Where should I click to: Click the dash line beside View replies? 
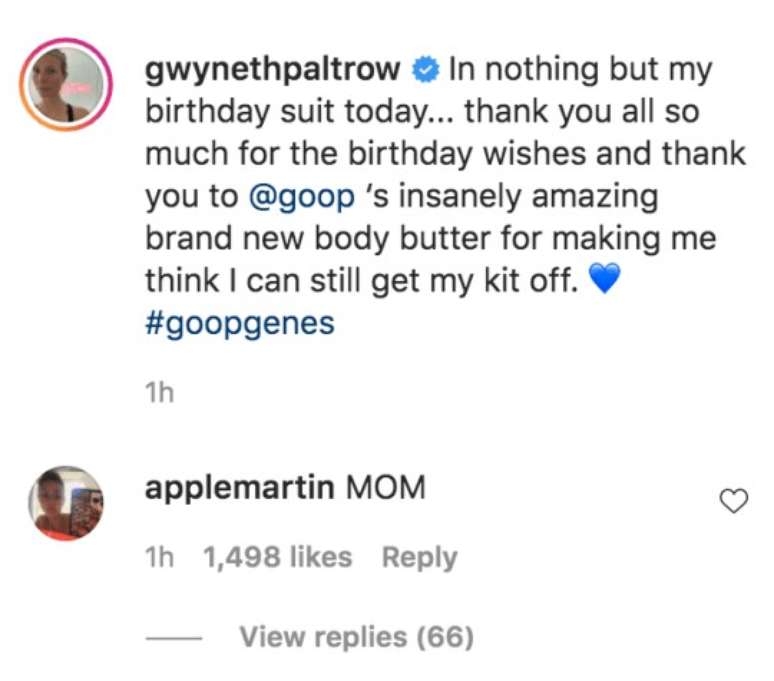[x=174, y=637]
